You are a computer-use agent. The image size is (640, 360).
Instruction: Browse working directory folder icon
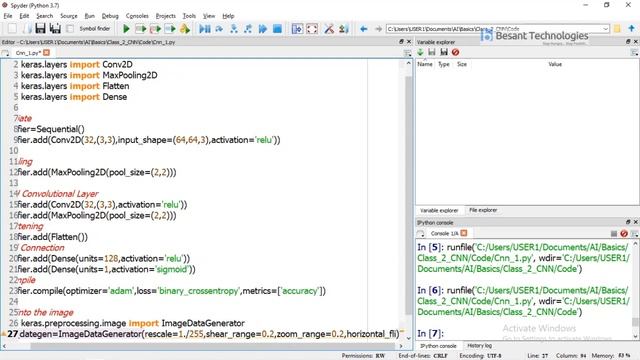(x=617, y=29)
